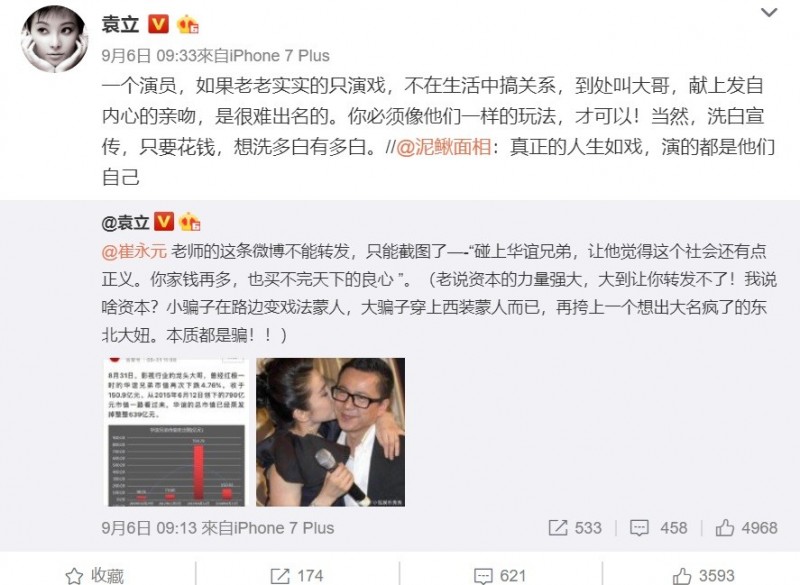
Task: Click the quoted post repost icon 533
Action: coord(575,528)
